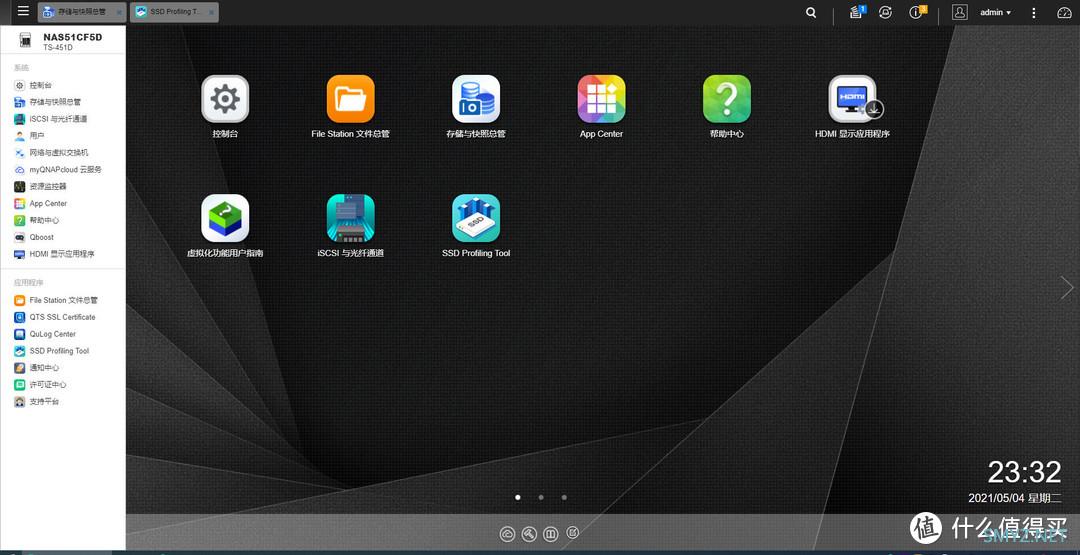Click the 2021/05/04 星期二 date text
Screen dimensions: 1080x555
[1015, 498]
